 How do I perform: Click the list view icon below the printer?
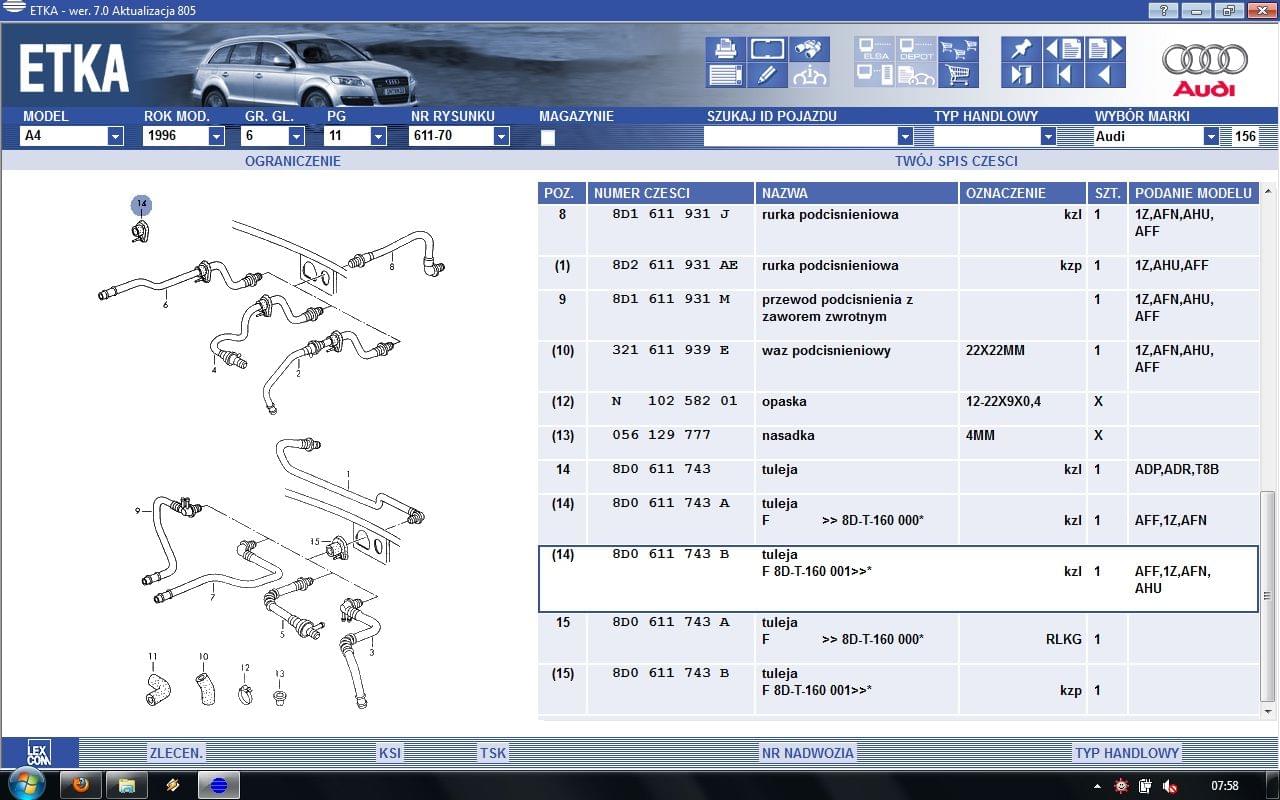(x=726, y=75)
